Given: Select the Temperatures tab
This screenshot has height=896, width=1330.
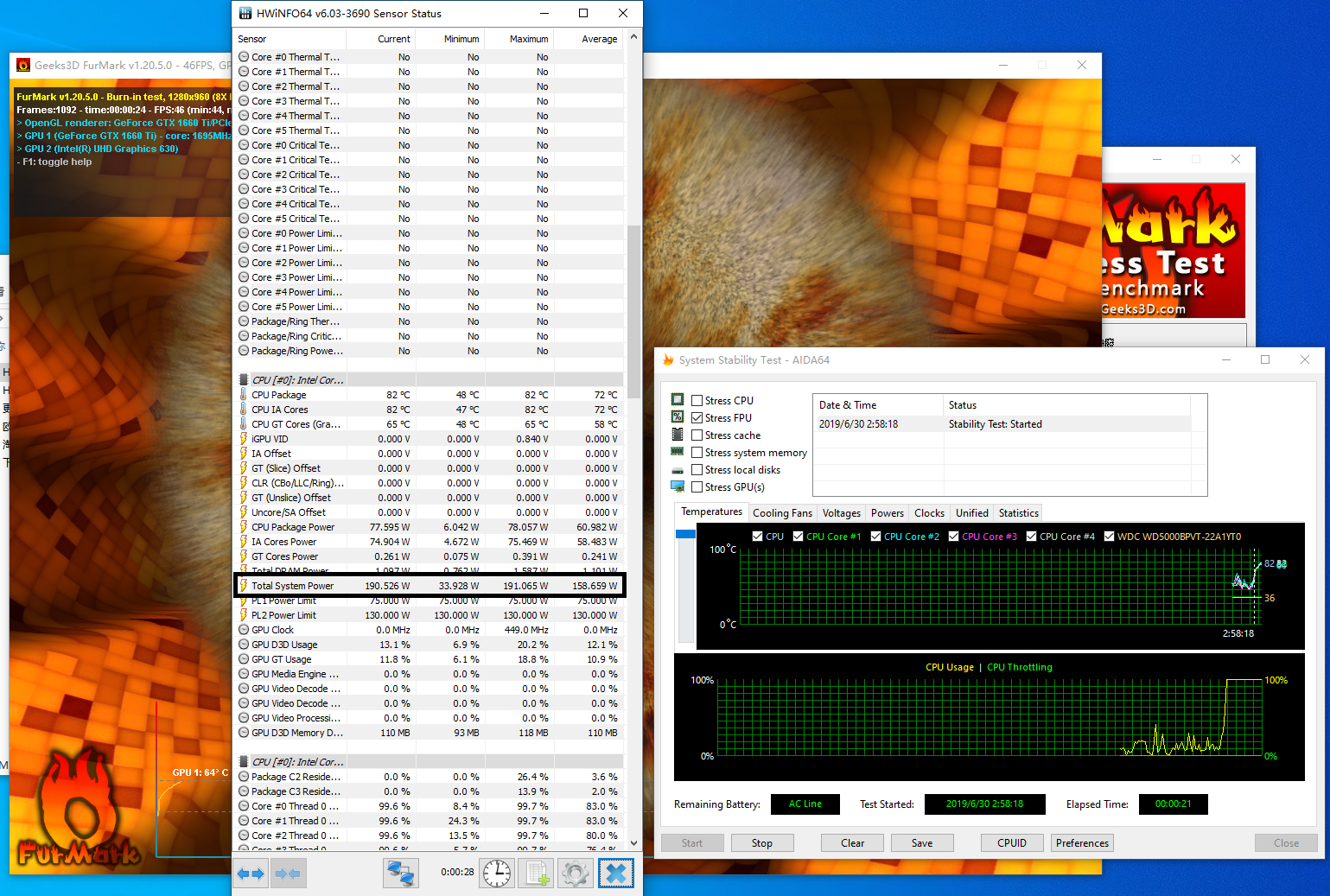Looking at the screenshot, I should [711, 512].
